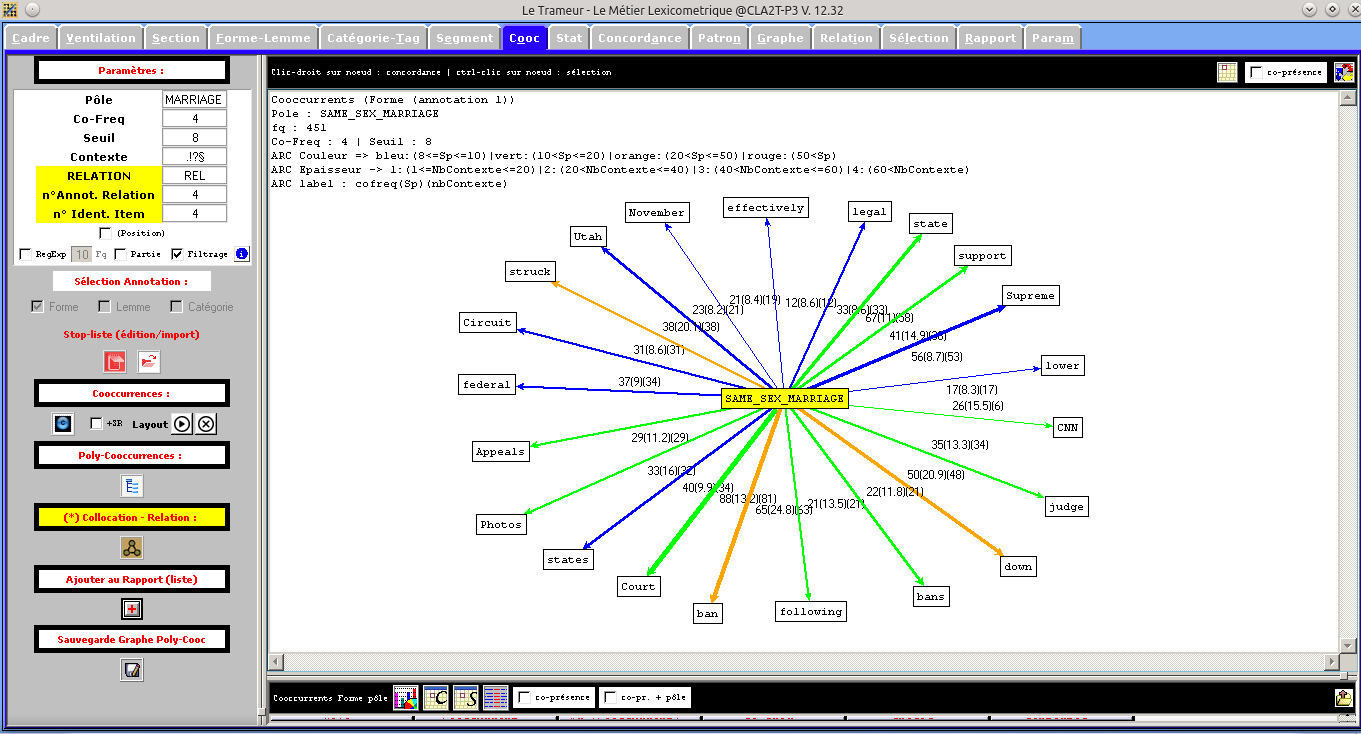The image size is (1361, 734).
Task: Launch cooccurrence computation via blue C icon
Action: 63,423
